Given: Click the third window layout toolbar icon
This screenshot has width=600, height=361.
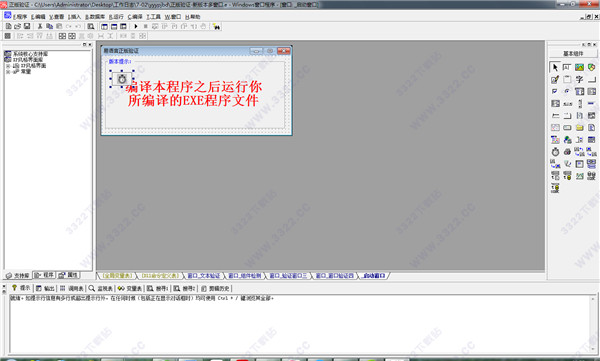Looking at the screenshot, I should point(123,26).
